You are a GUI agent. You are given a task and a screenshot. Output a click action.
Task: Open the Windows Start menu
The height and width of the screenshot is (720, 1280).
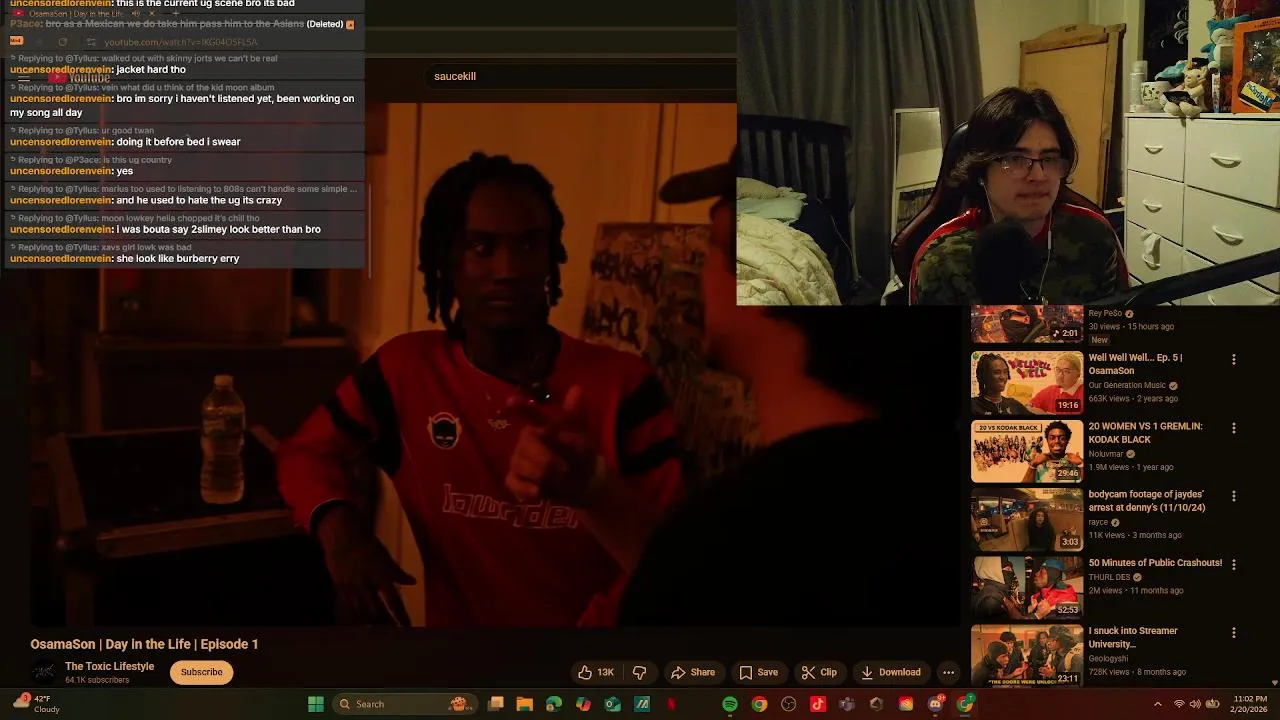coord(316,704)
